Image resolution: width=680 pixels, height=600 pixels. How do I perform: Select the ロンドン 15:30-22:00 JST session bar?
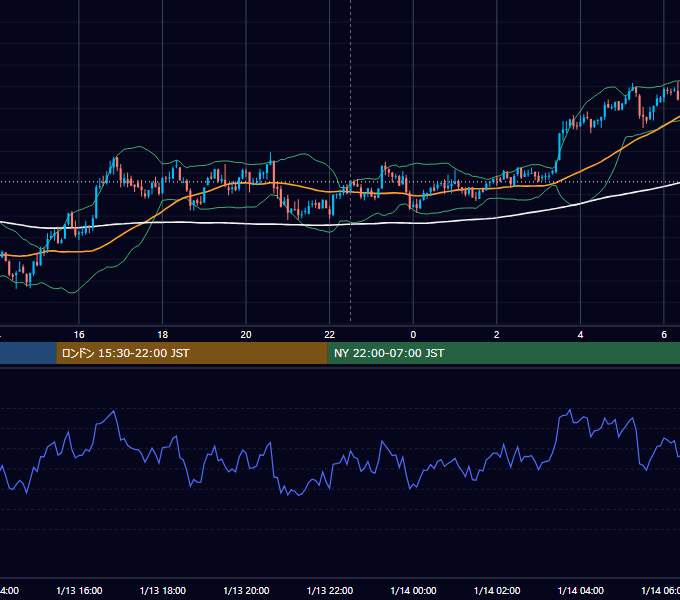pyautogui.click(x=192, y=353)
